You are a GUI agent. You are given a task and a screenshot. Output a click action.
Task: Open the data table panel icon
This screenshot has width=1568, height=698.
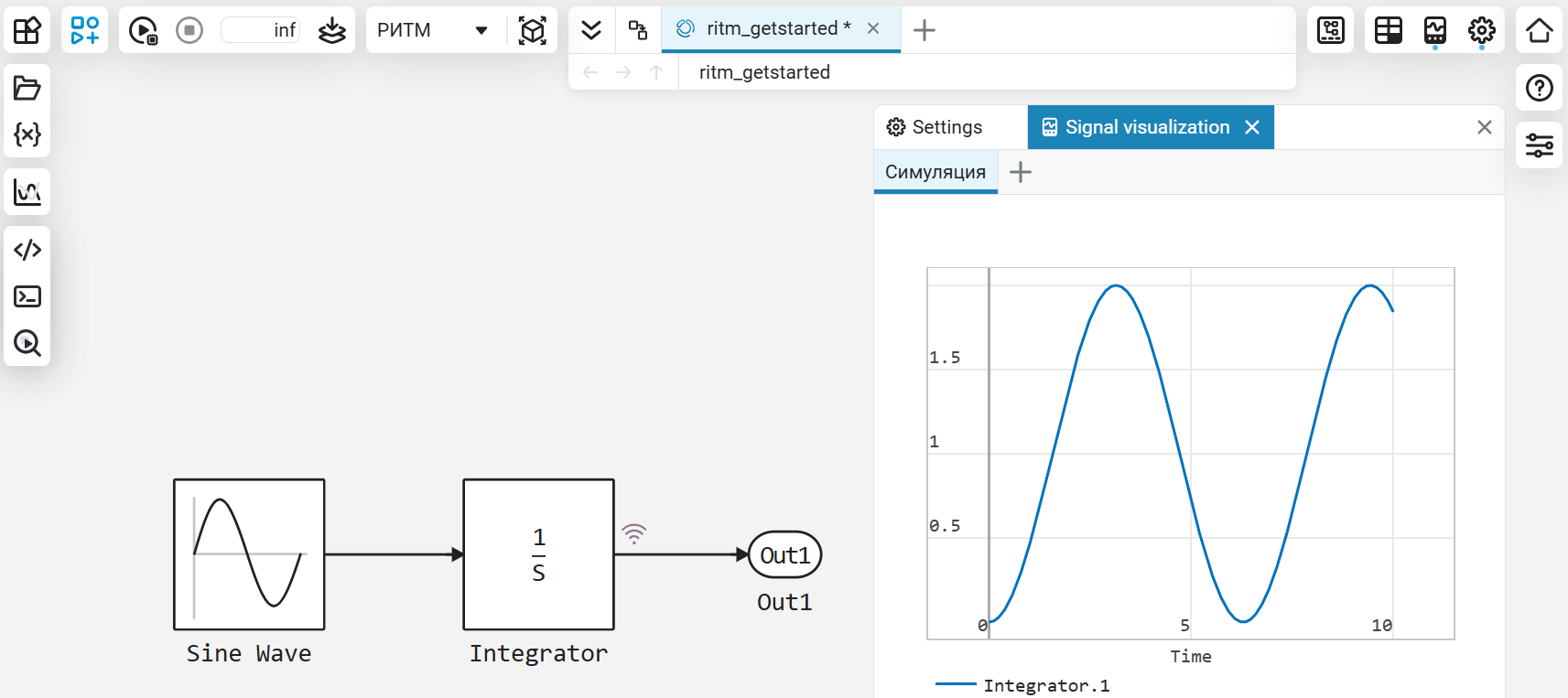tap(1389, 30)
